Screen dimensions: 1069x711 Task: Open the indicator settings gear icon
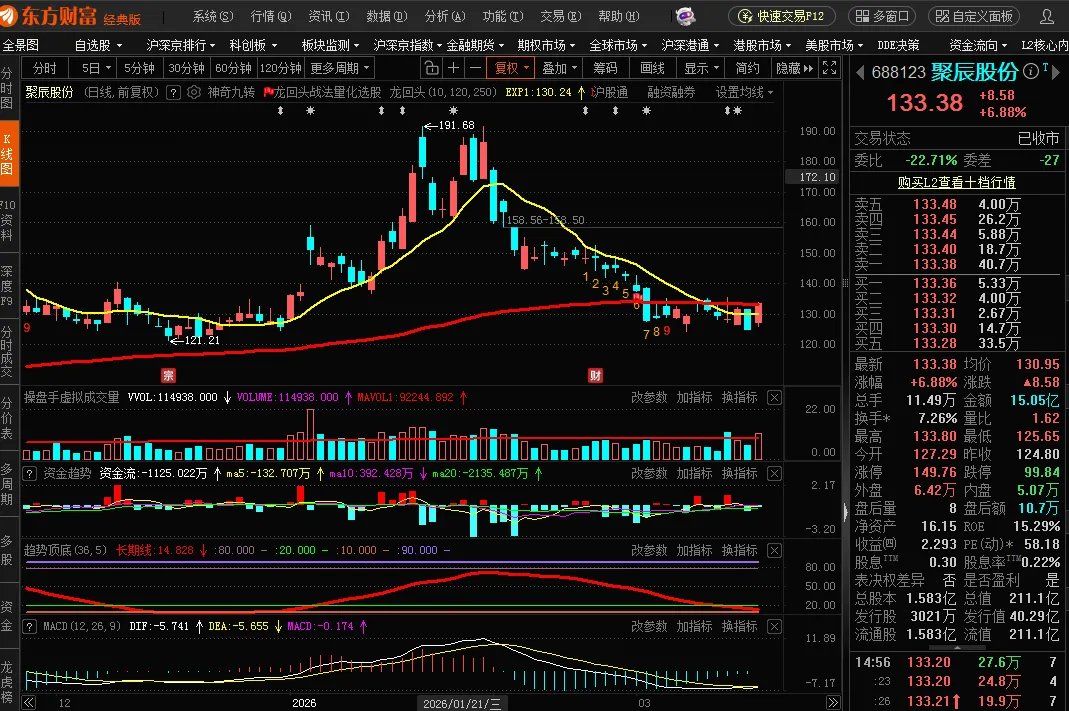click(x=194, y=92)
